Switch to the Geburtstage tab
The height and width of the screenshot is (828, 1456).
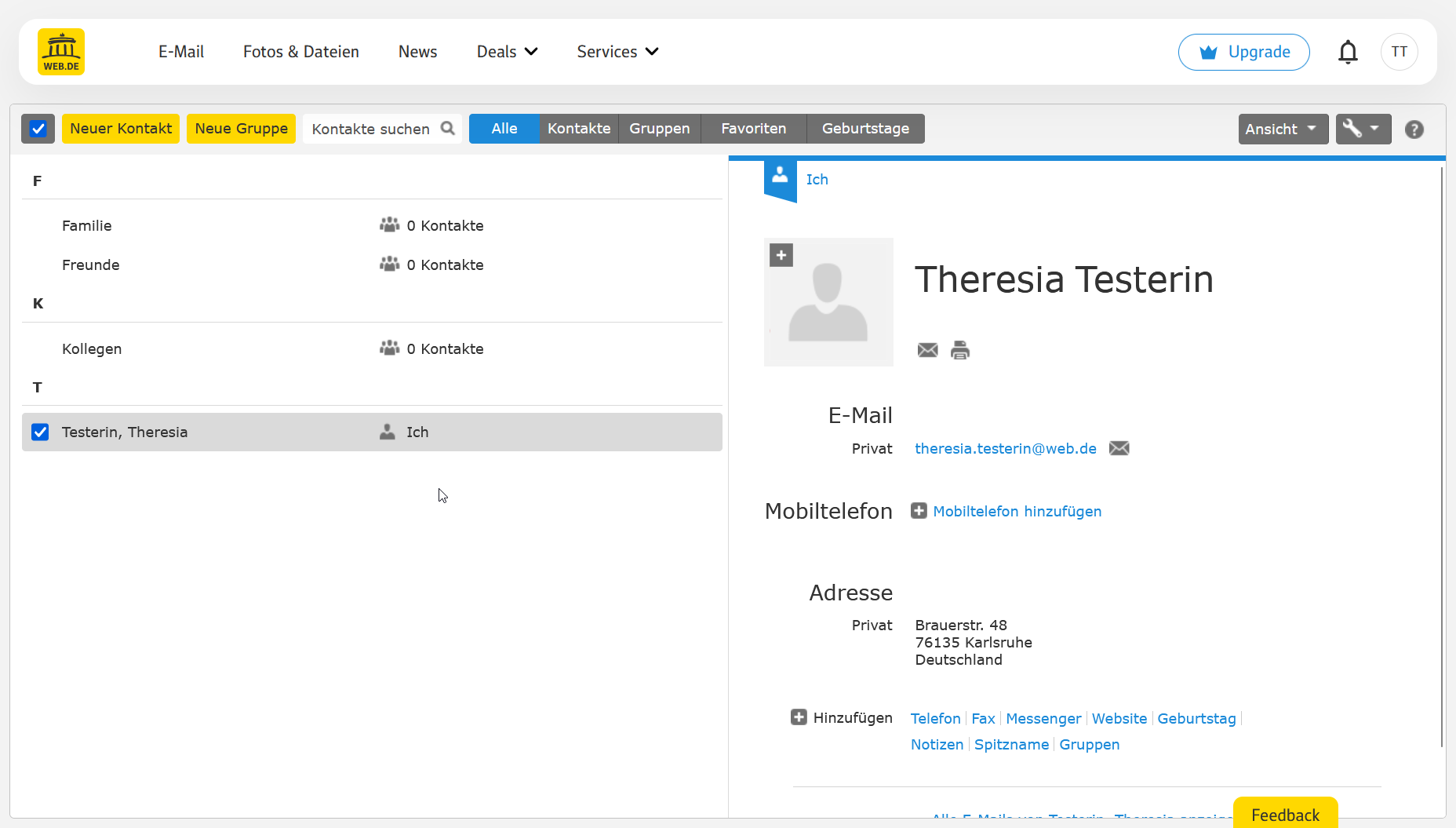[865, 129]
